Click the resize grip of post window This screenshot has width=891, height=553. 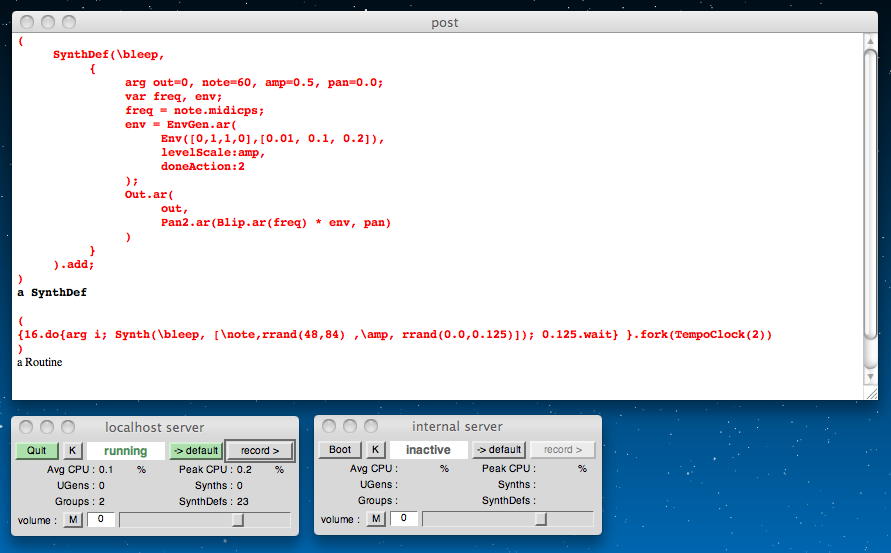click(x=870, y=393)
